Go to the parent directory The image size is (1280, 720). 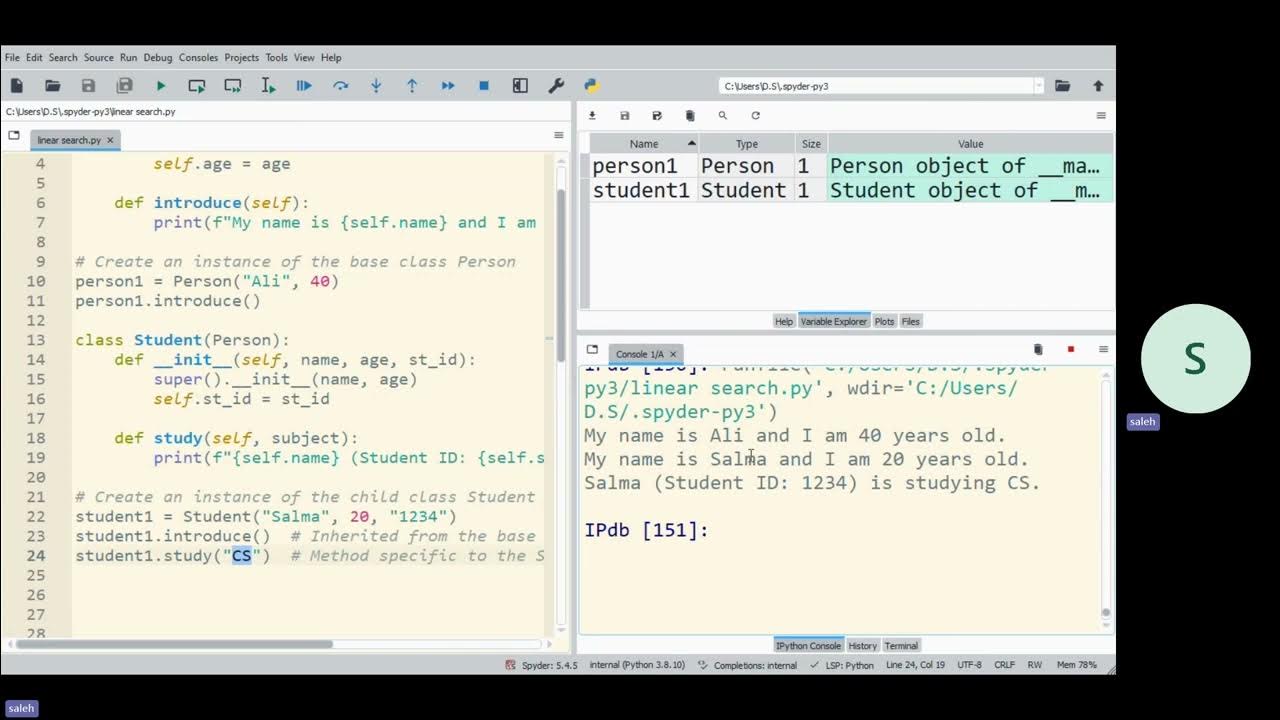pos(1098,86)
